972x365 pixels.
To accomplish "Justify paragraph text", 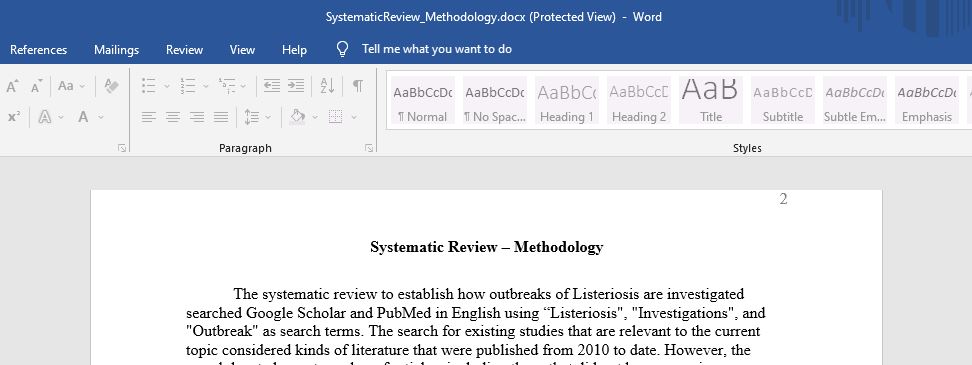I will point(221,117).
